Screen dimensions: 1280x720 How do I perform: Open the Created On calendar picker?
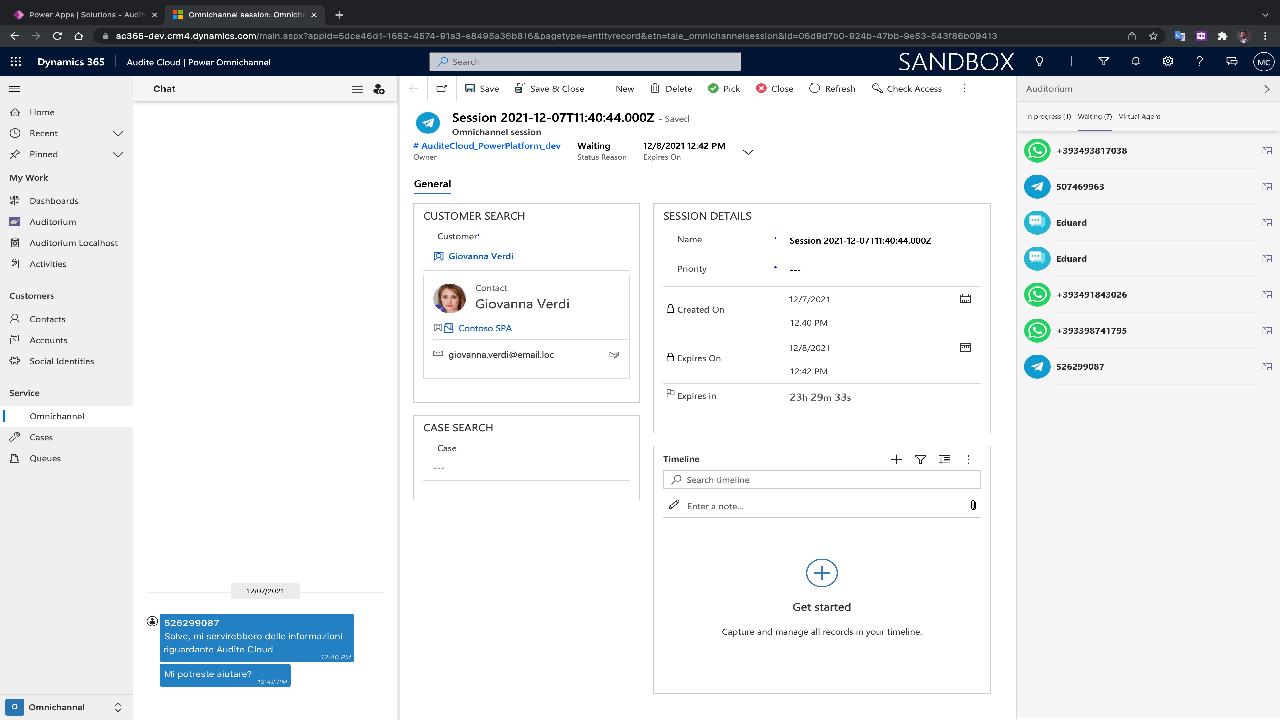965,299
